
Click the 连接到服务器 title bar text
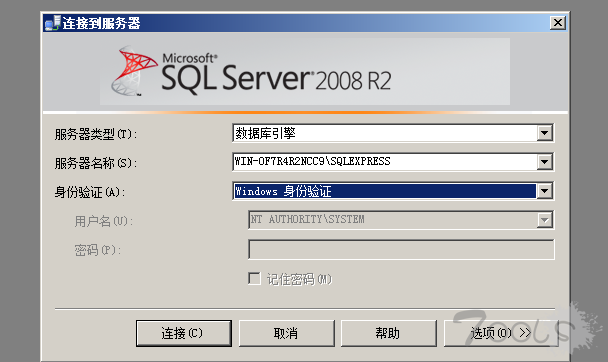(x=101, y=23)
